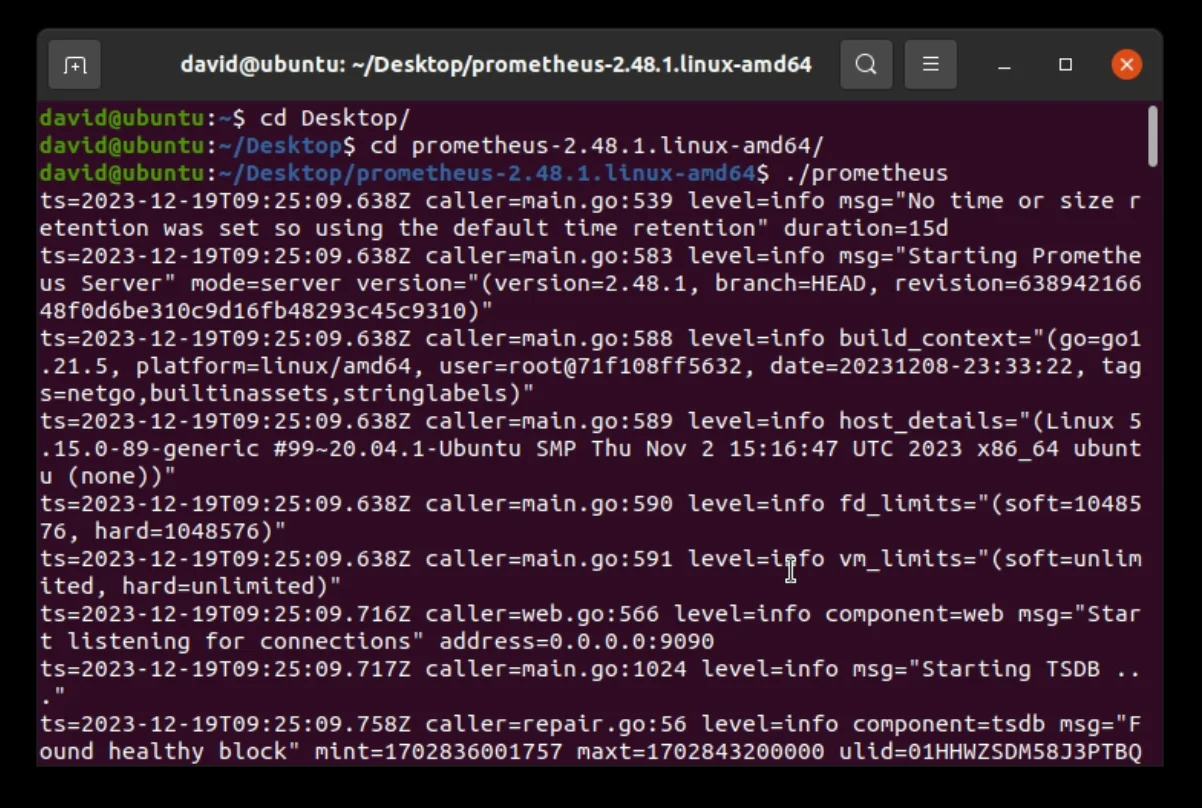
Task: Click 'date=20231208-23:33:22' text
Action: [920, 366]
